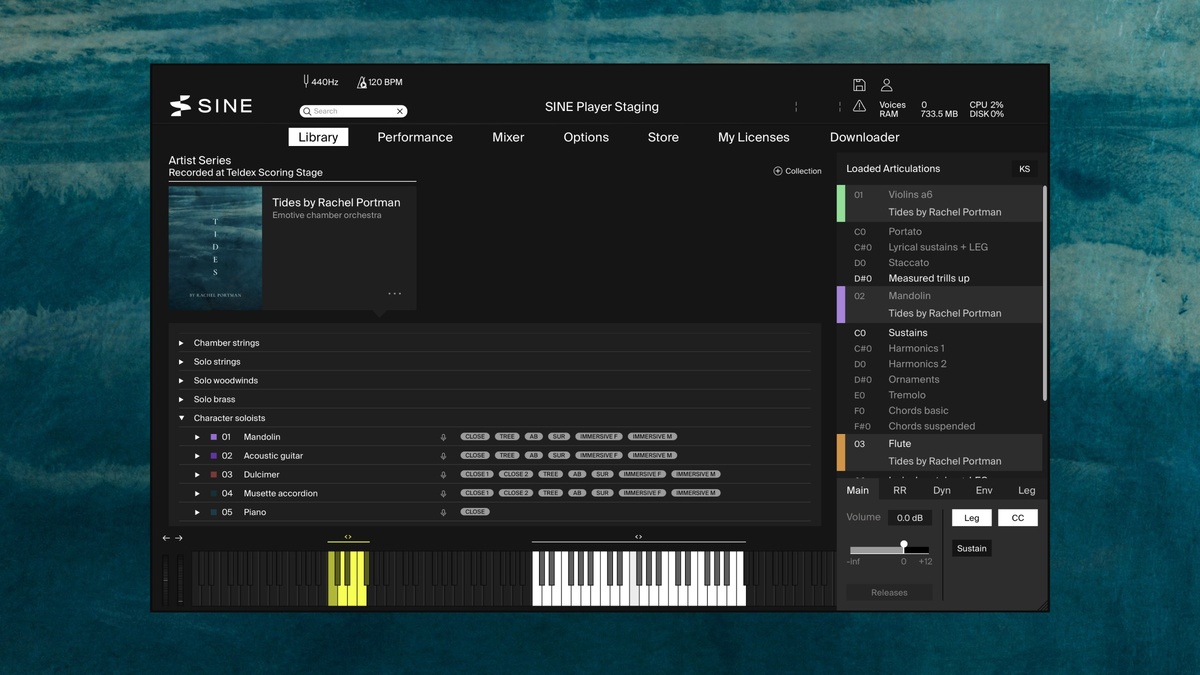Click the Releases button
This screenshot has width=1200, height=675.
coord(889,592)
